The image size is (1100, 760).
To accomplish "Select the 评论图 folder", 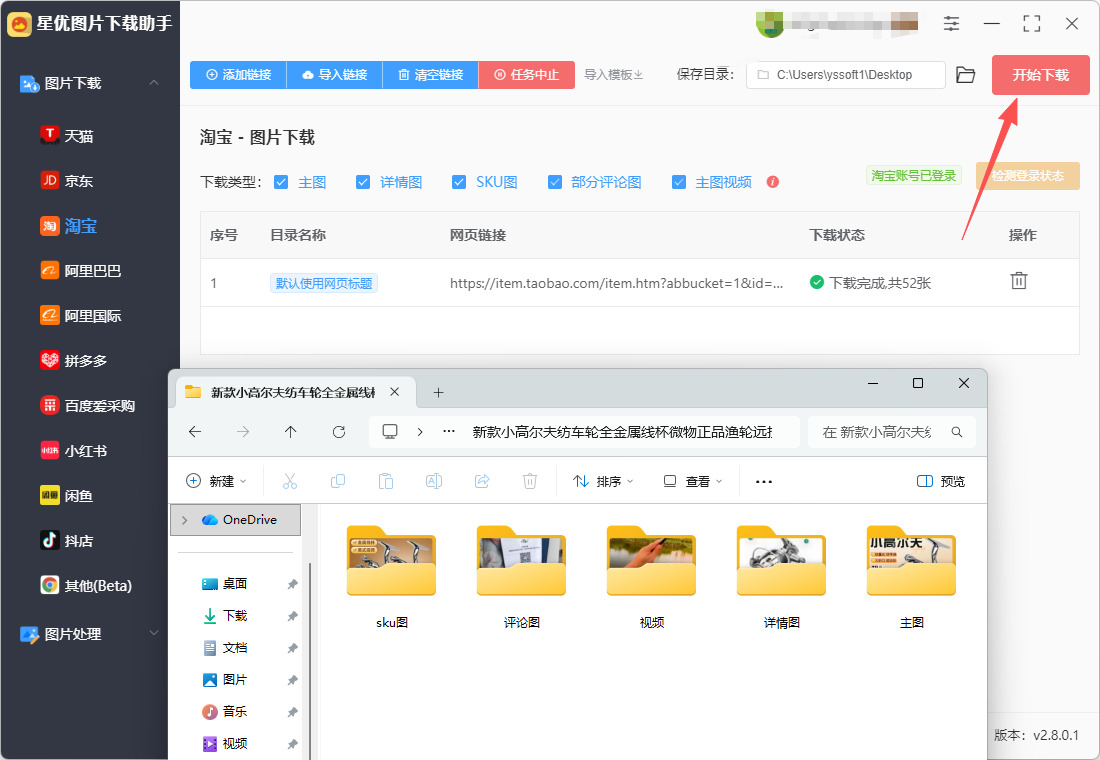I will (x=521, y=577).
